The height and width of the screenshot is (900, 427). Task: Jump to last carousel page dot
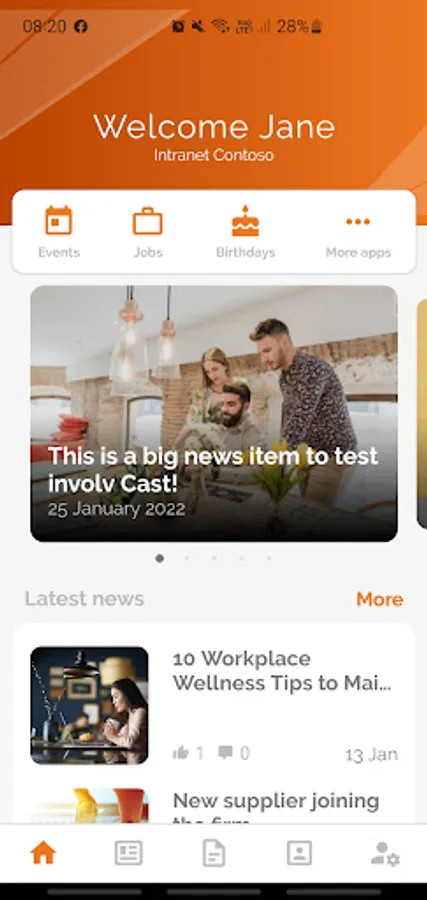(x=269, y=558)
